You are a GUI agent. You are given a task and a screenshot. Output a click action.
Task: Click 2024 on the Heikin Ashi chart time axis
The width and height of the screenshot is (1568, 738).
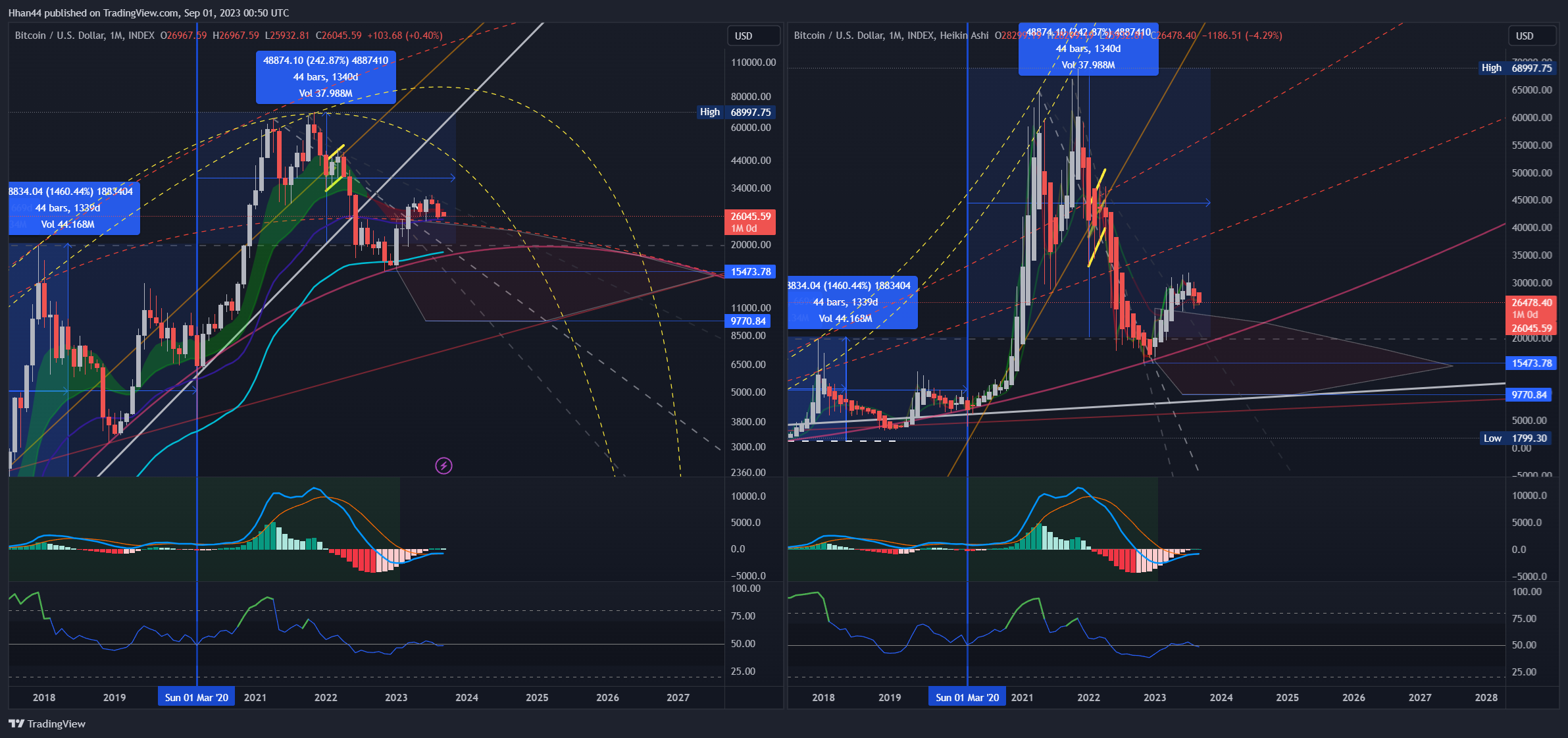coord(1221,697)
